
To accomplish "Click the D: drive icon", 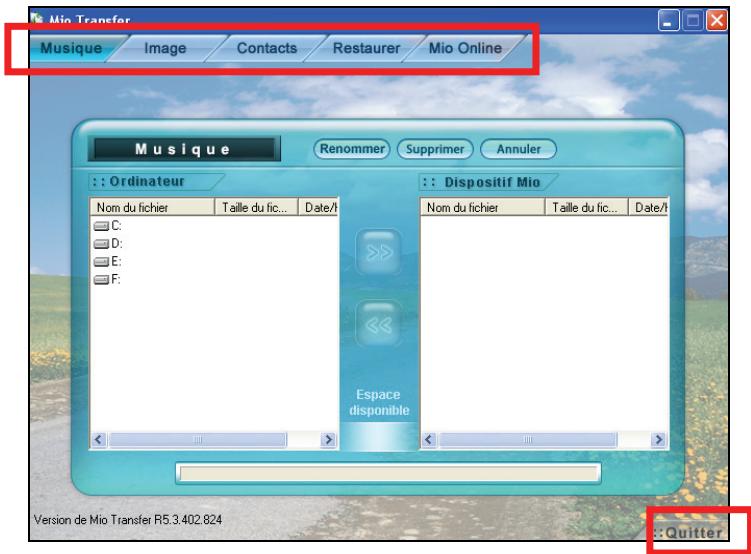I will [101, 244].
